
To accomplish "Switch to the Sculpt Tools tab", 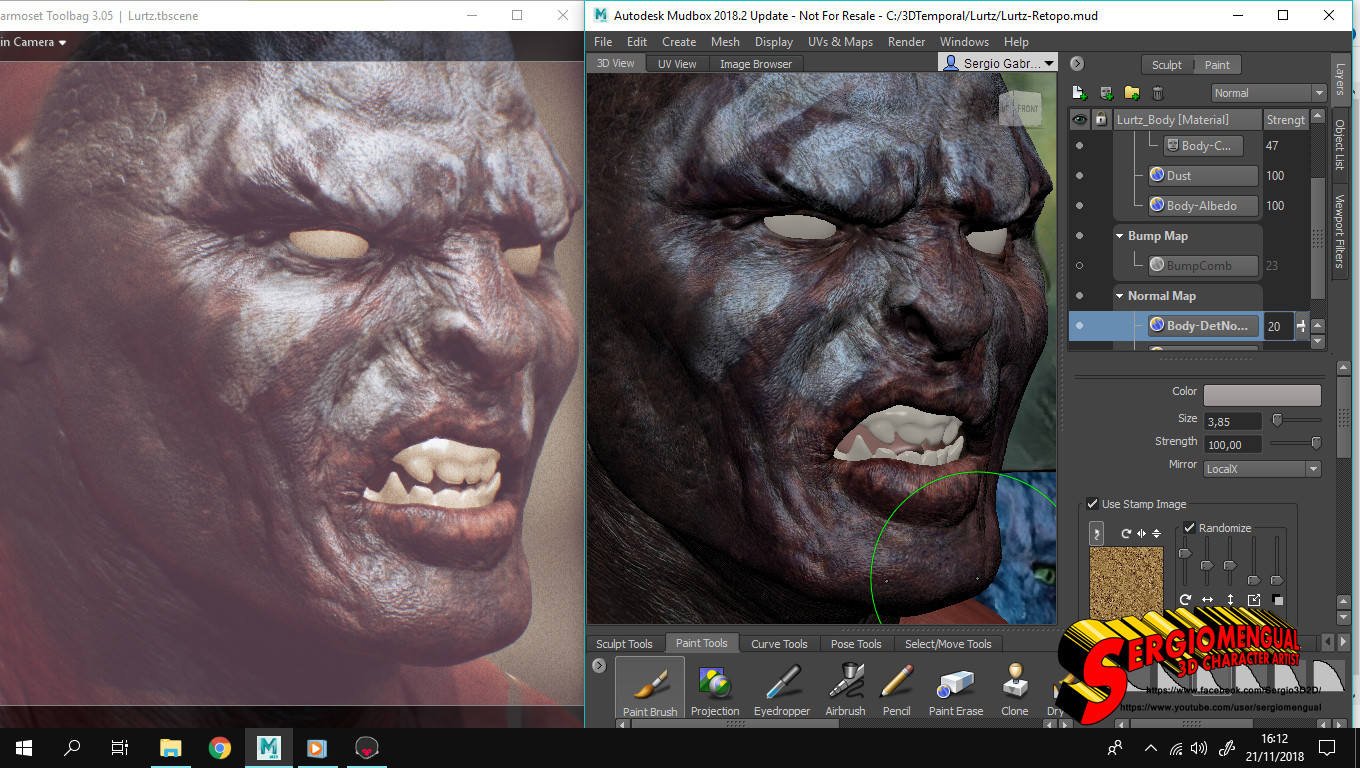I will pos(625,644).
